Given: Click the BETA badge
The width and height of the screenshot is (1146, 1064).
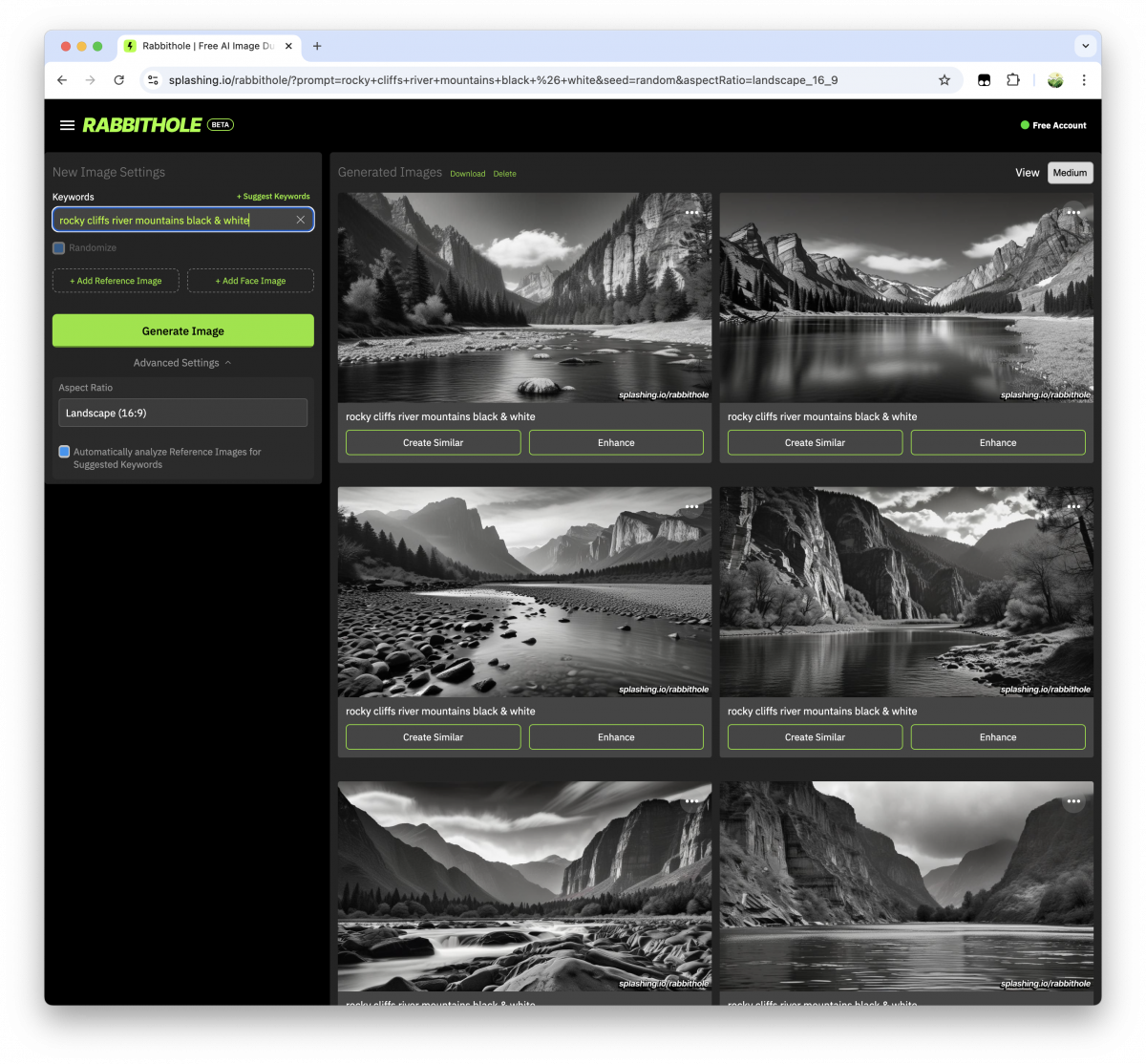Looking at the screenshot, I should click(x=221, y=125).
